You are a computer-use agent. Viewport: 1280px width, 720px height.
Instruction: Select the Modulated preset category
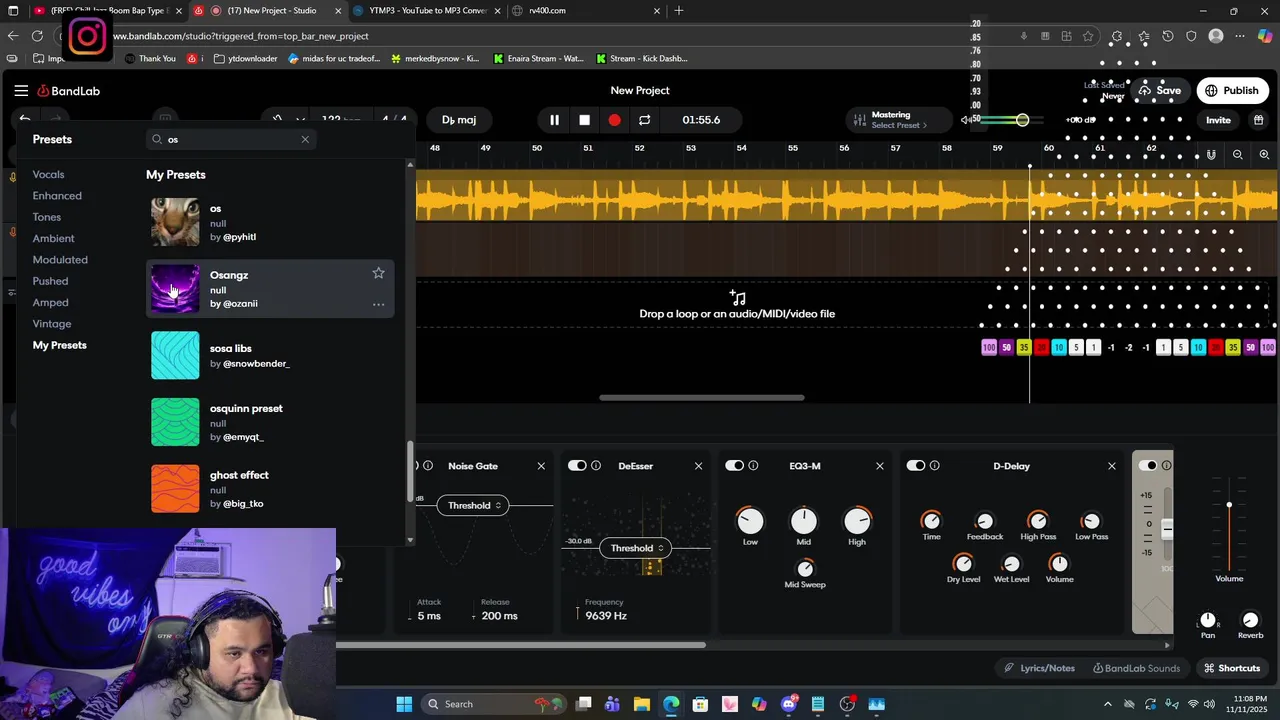(x=60, y=260)
